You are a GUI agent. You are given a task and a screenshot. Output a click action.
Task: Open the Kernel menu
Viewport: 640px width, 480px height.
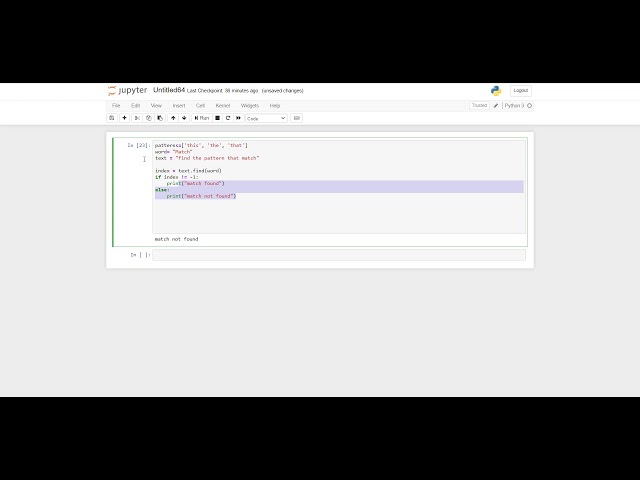(x=223, y=106)
